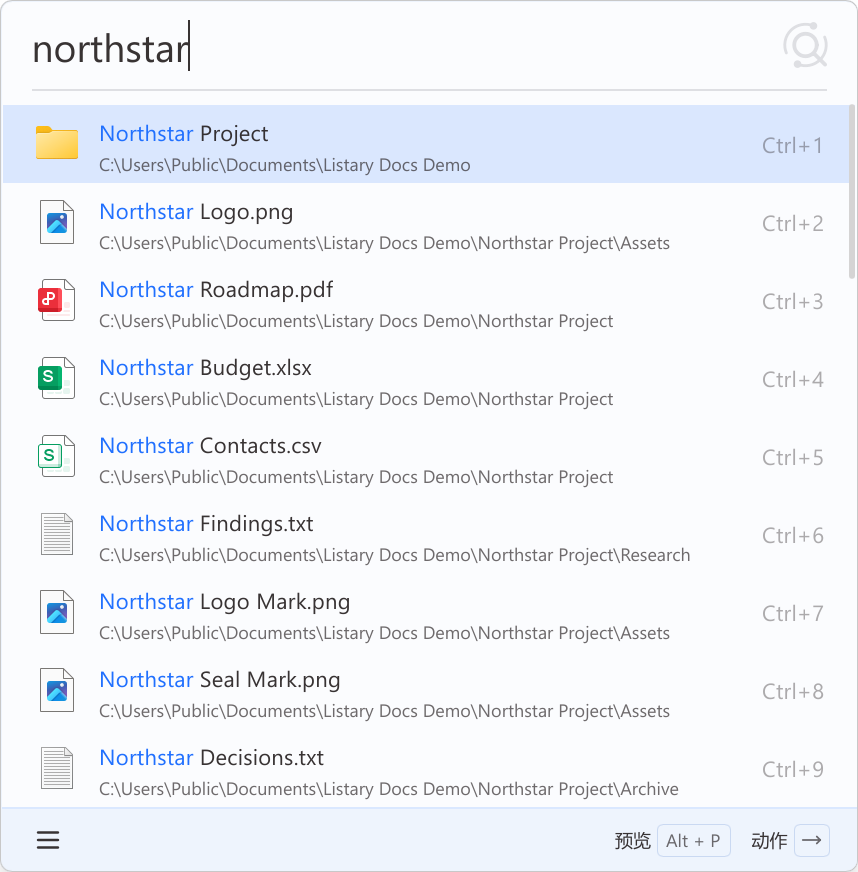Image resolution: width=858 pixels, height=872 pixels.
Task: Select the Northstar Logo.png file name
Action: (x=196, y=212)
